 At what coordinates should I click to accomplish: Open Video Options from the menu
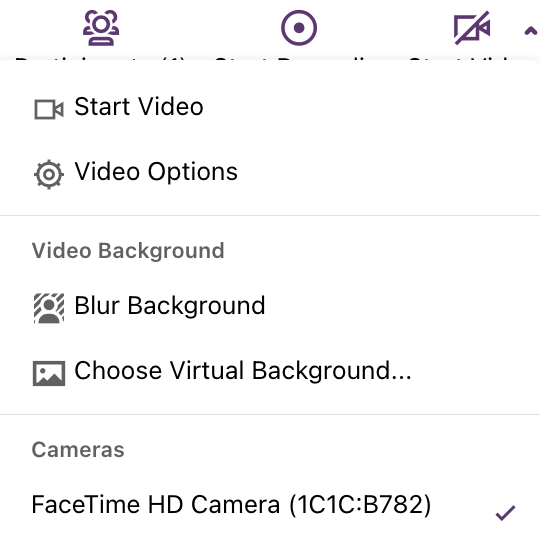[270, 172]
